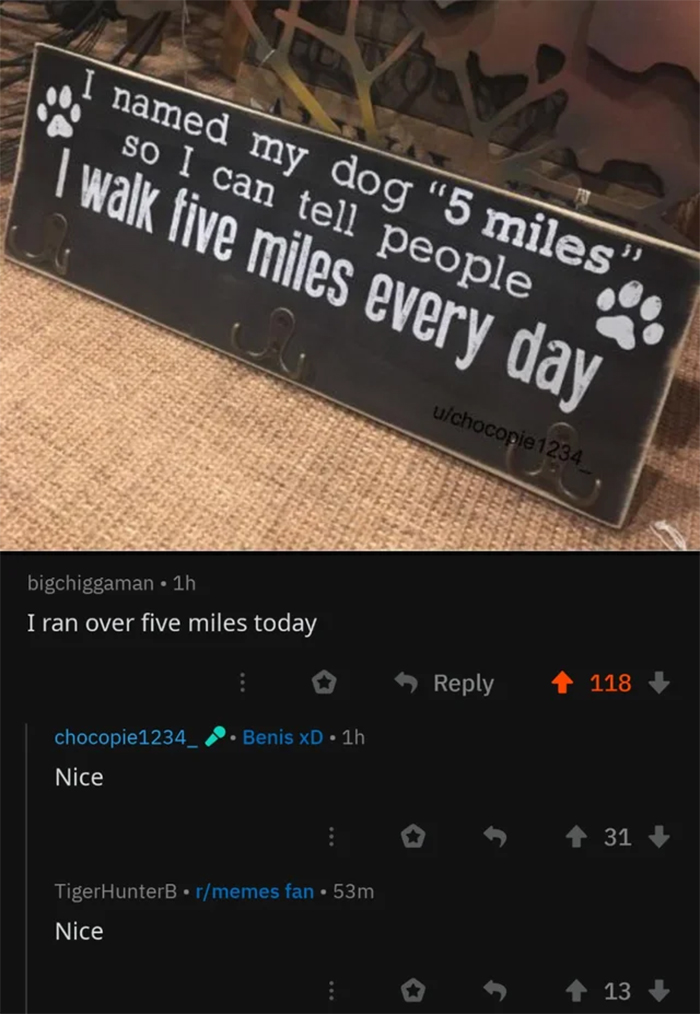The width and height of the screenshot is (700, 1014).
Task: Reply arrow on chocopie1234_'s comment
Action: pos(495,837)
